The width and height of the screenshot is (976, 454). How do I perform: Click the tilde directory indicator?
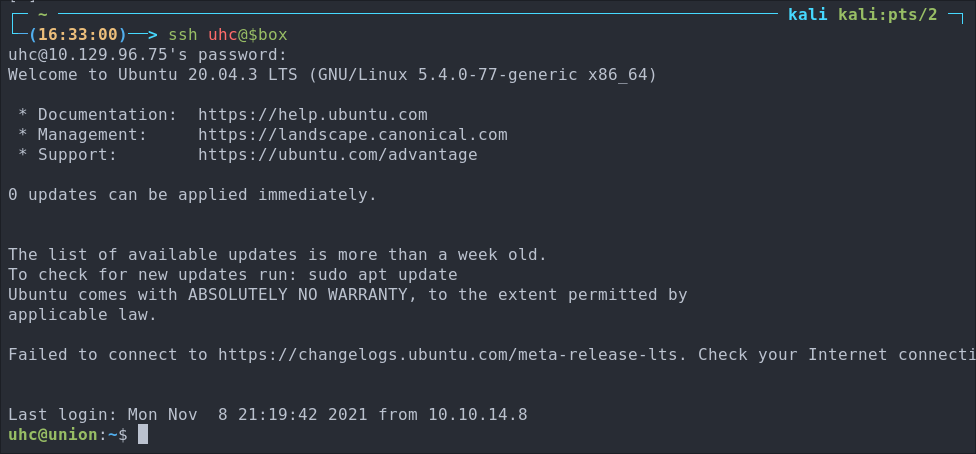[42, 14]
